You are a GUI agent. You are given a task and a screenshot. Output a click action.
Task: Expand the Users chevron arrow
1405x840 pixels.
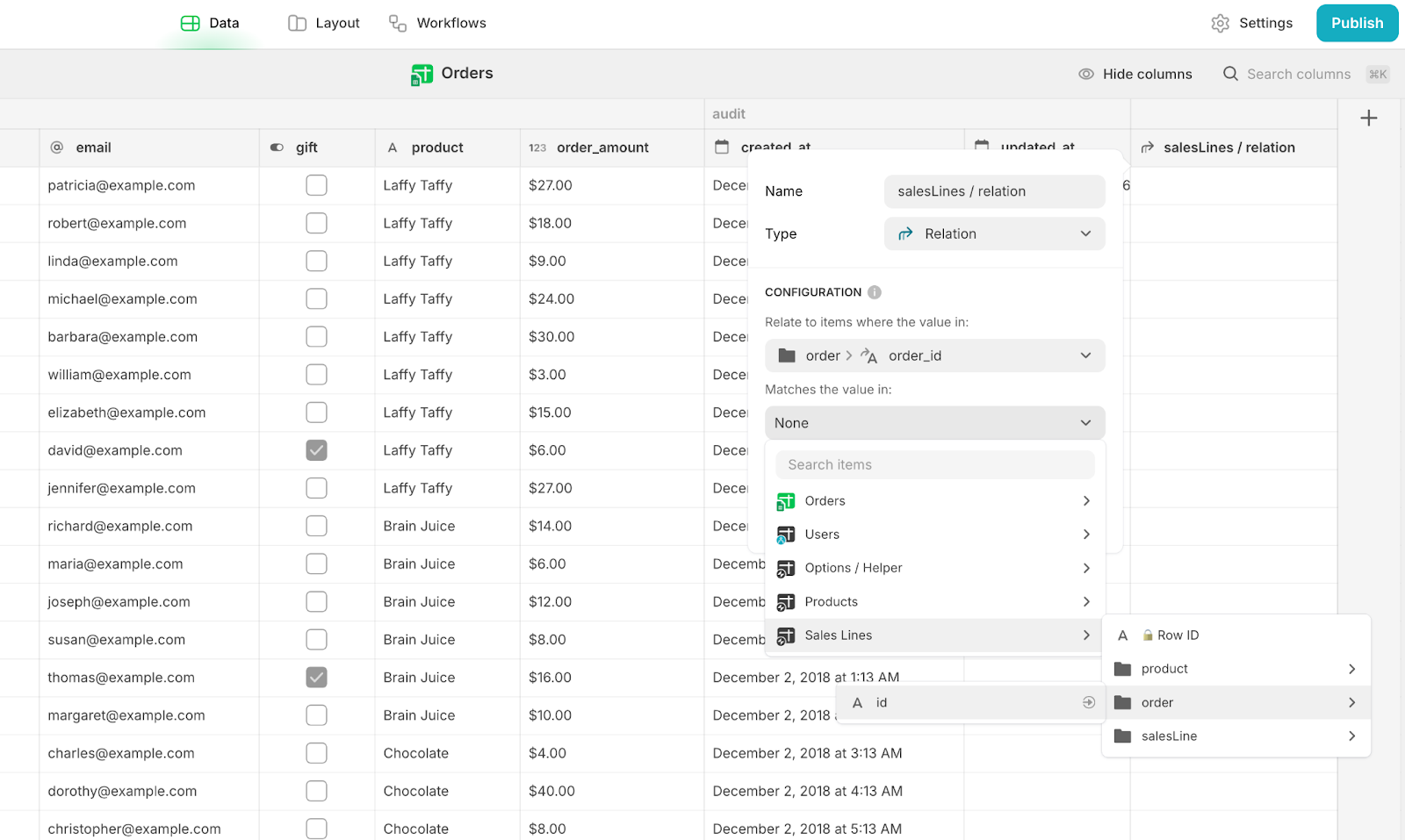tap(1086, 535)
